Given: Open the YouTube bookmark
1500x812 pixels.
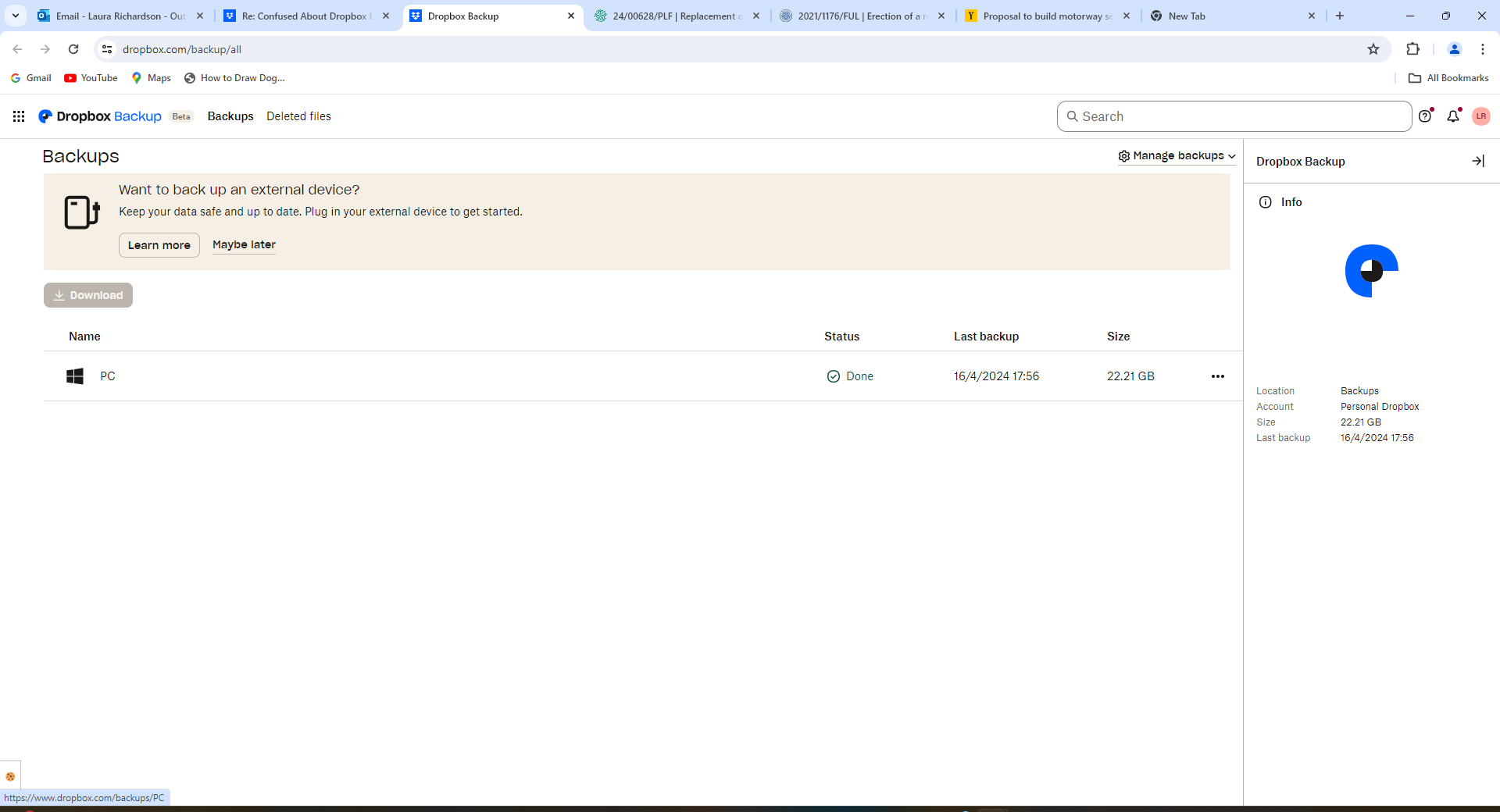Looking at the screenshot, I should coord(91,78).
